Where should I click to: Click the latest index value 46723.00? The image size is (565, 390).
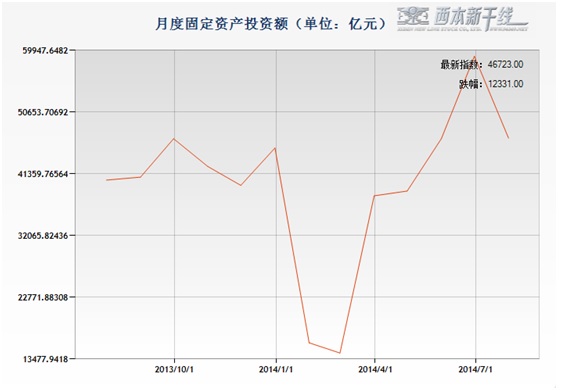[x=505, y=65]
